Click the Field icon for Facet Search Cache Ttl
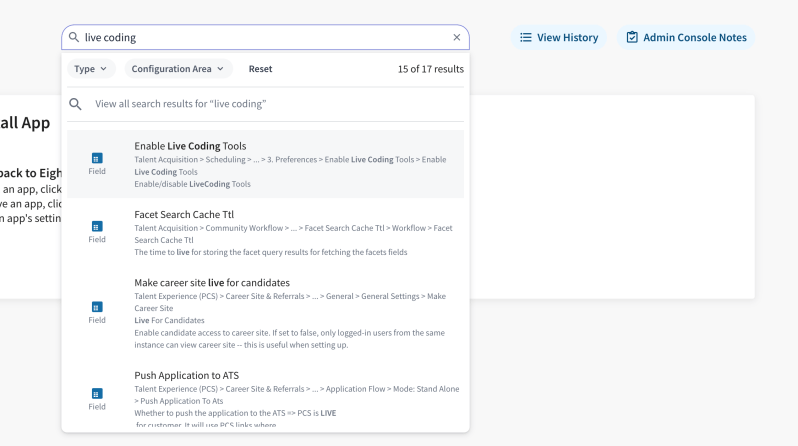The width and height of the screenshot is (798, 446). point(97,226)
